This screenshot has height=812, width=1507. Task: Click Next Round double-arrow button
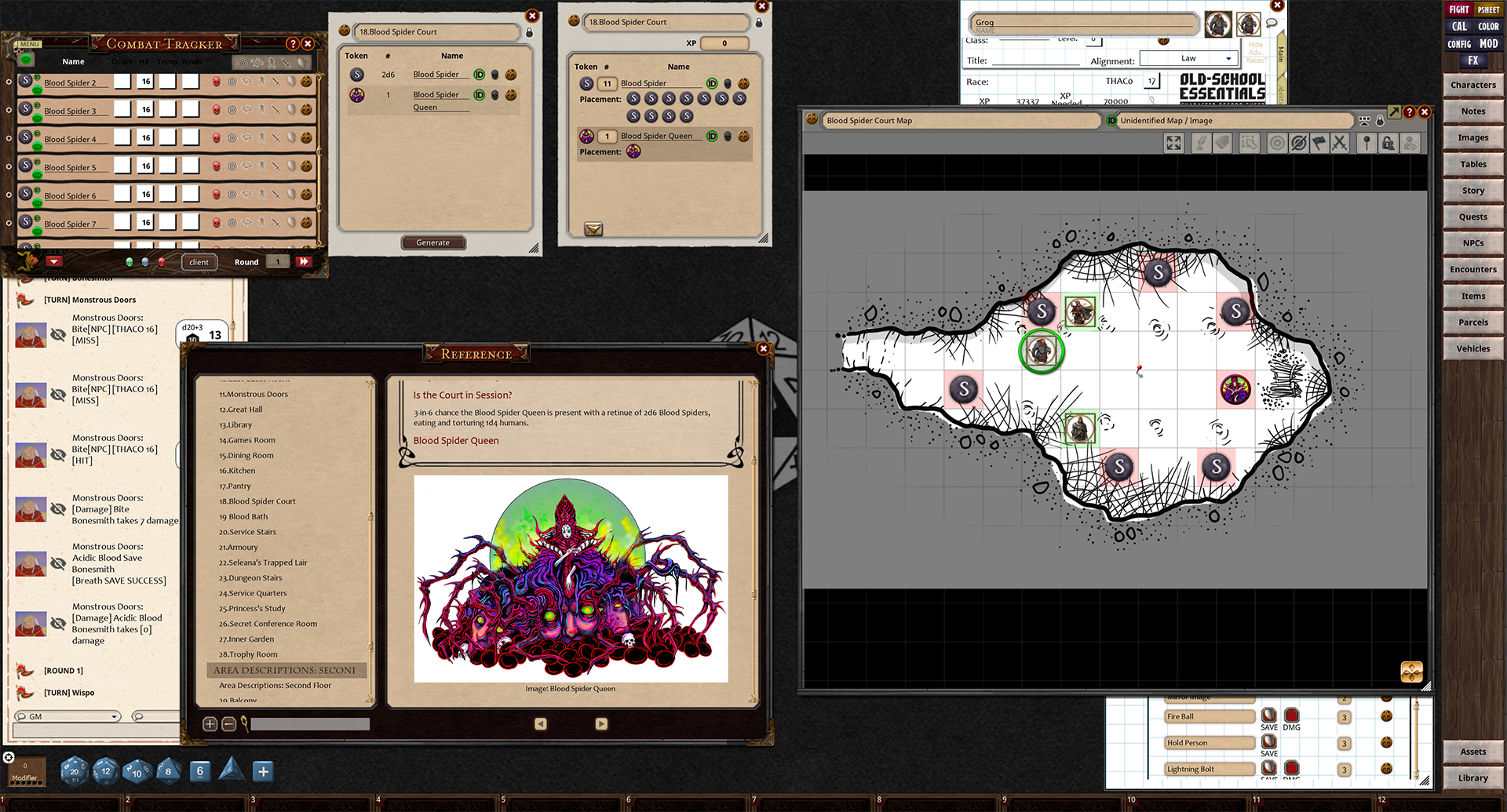tap(304, 261)
